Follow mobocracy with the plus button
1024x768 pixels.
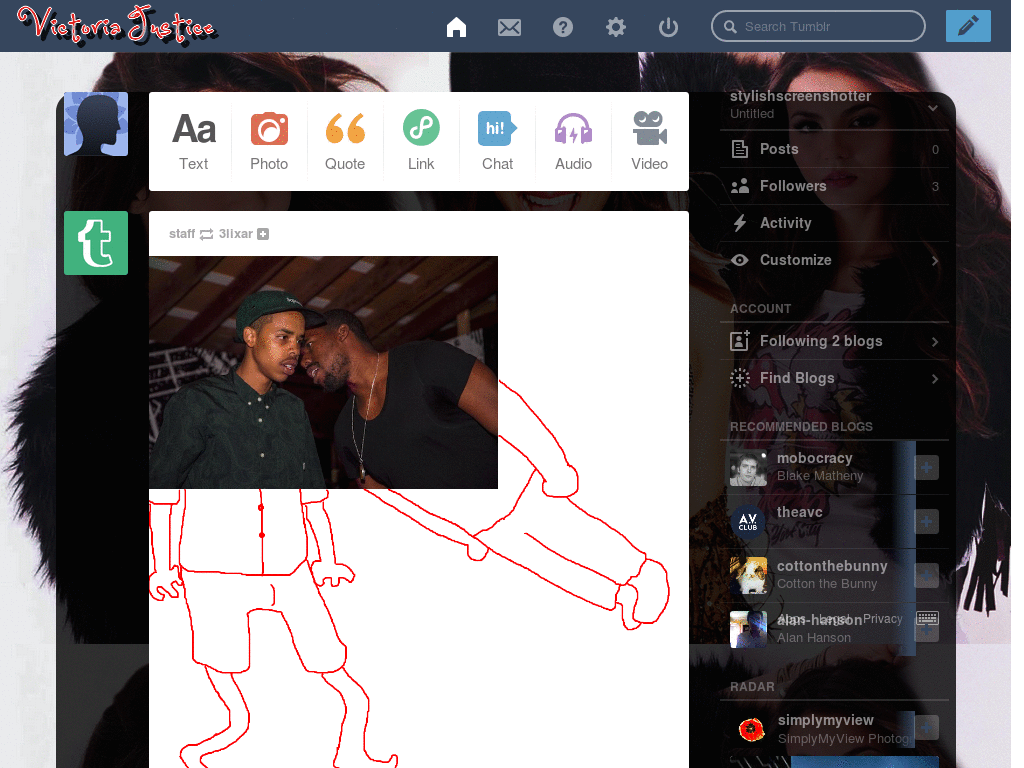coord(927,468)
